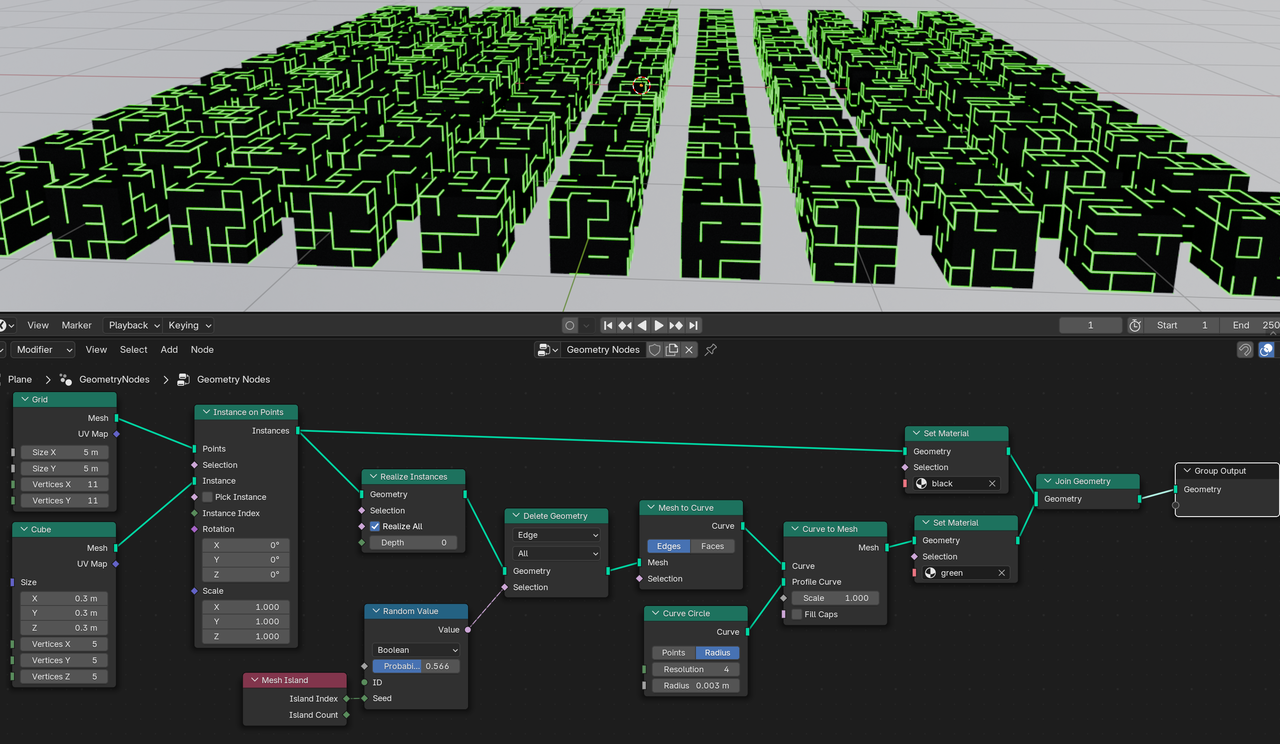Screen dimensions: 1280x744
Task: Click the green material sphere icon
Action: [x=931, y=573]
